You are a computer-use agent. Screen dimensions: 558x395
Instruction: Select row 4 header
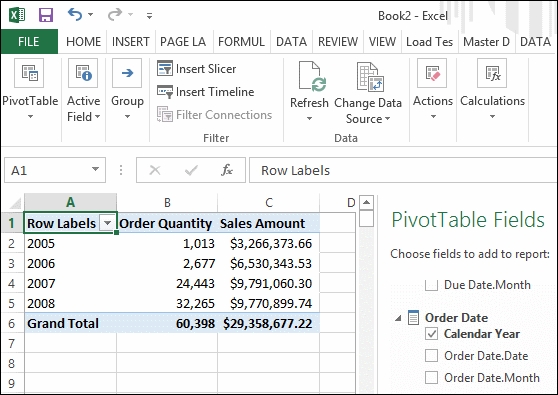[12, 284]
